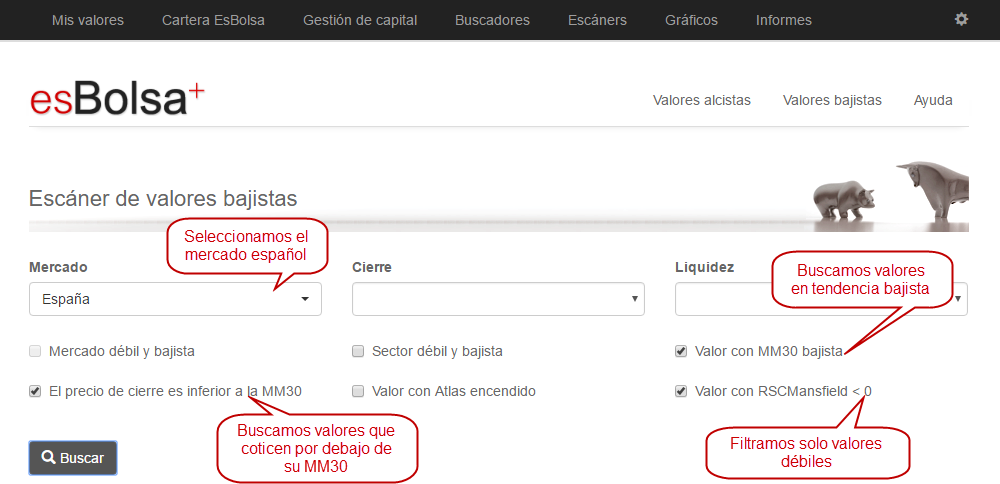Open the Gráficos menu
Screen dimensions: 1000x484
click(x=691, y=20)
